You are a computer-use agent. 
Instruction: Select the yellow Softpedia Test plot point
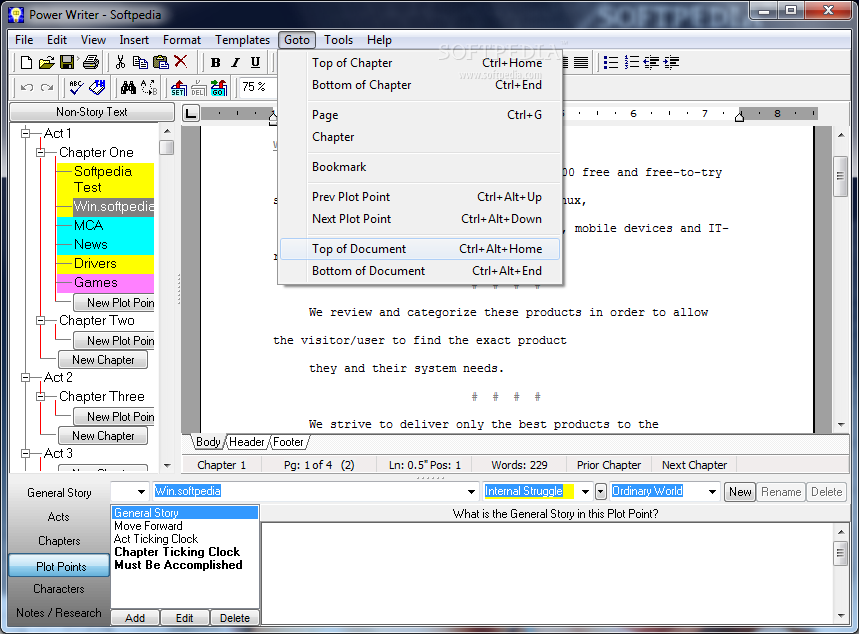105,179
